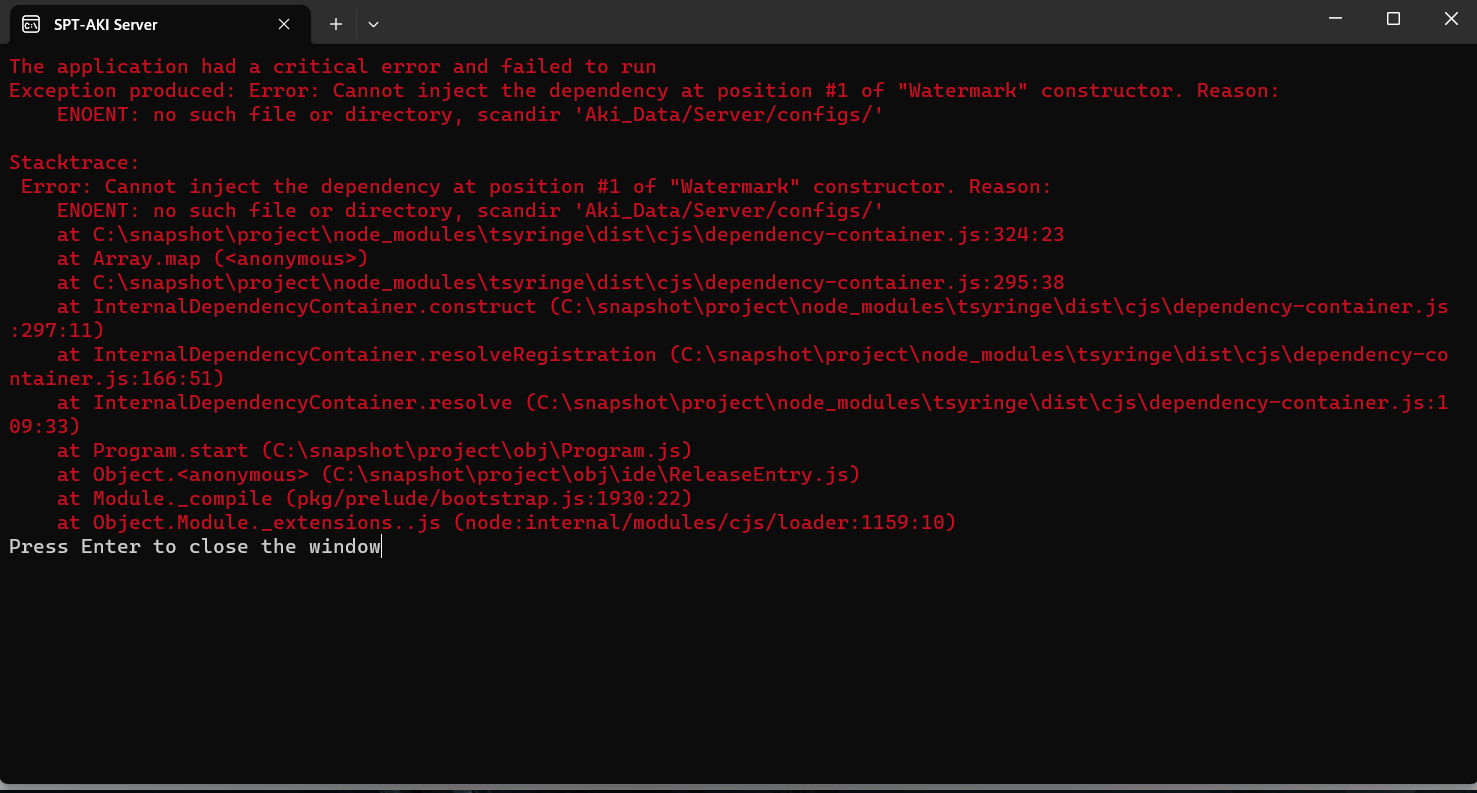Click the 'at Program.start' stack line
The height and width of the screenshot is (793, 1477).
(x=374, y=450)
